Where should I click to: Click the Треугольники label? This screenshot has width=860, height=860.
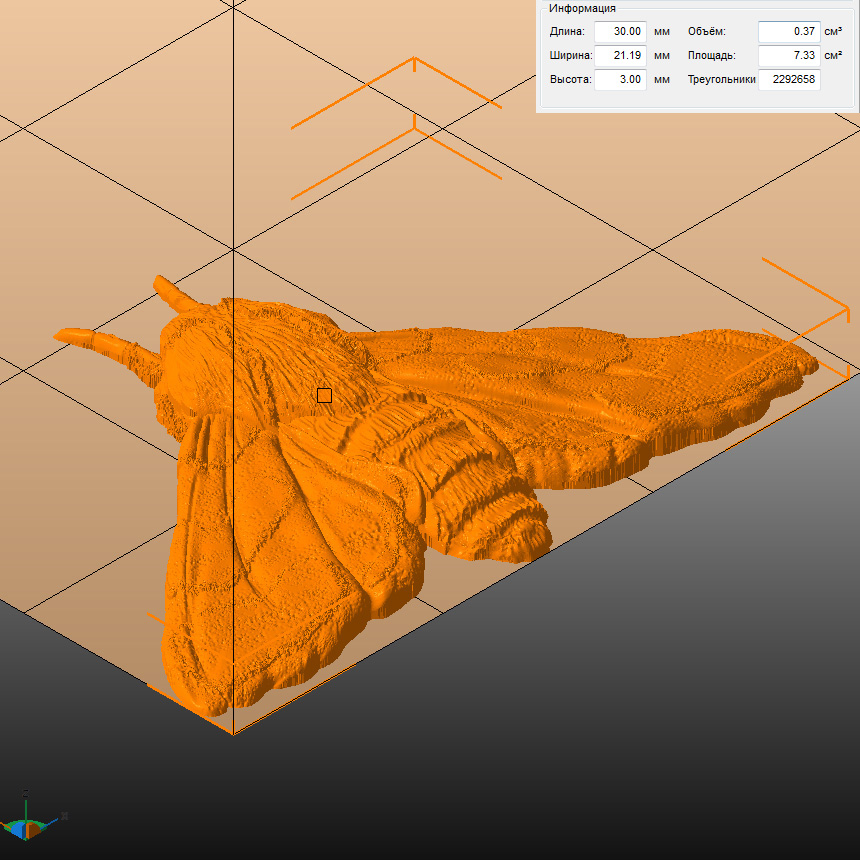click(x=720, y=80)
